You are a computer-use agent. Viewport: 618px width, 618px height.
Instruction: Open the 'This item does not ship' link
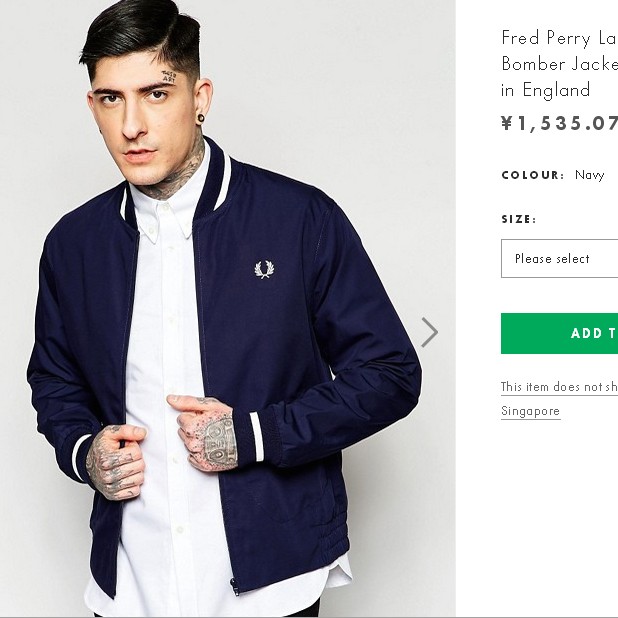[559, 387]
